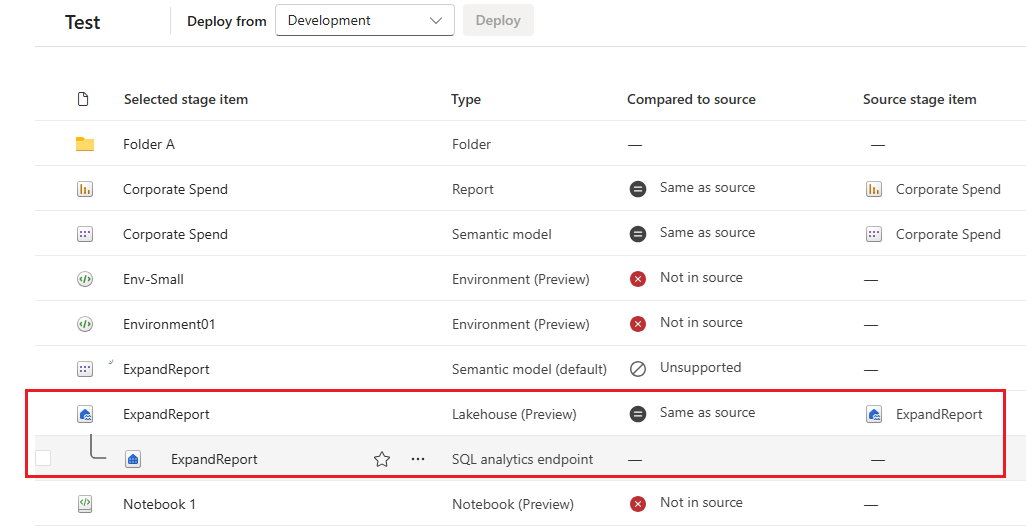Screen dimensions: 1026x531
Task: Open more options ellipsis for ExpandReport
Action: pyautogui.click(x=418, y=459)
